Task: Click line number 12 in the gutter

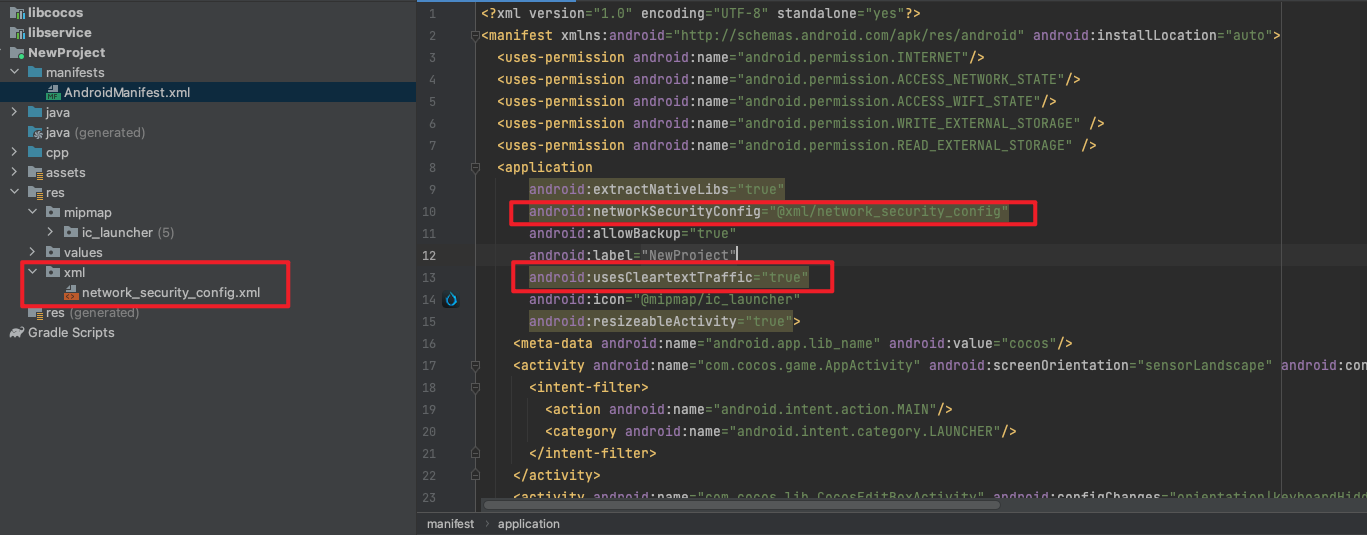Action: [430, 256]
